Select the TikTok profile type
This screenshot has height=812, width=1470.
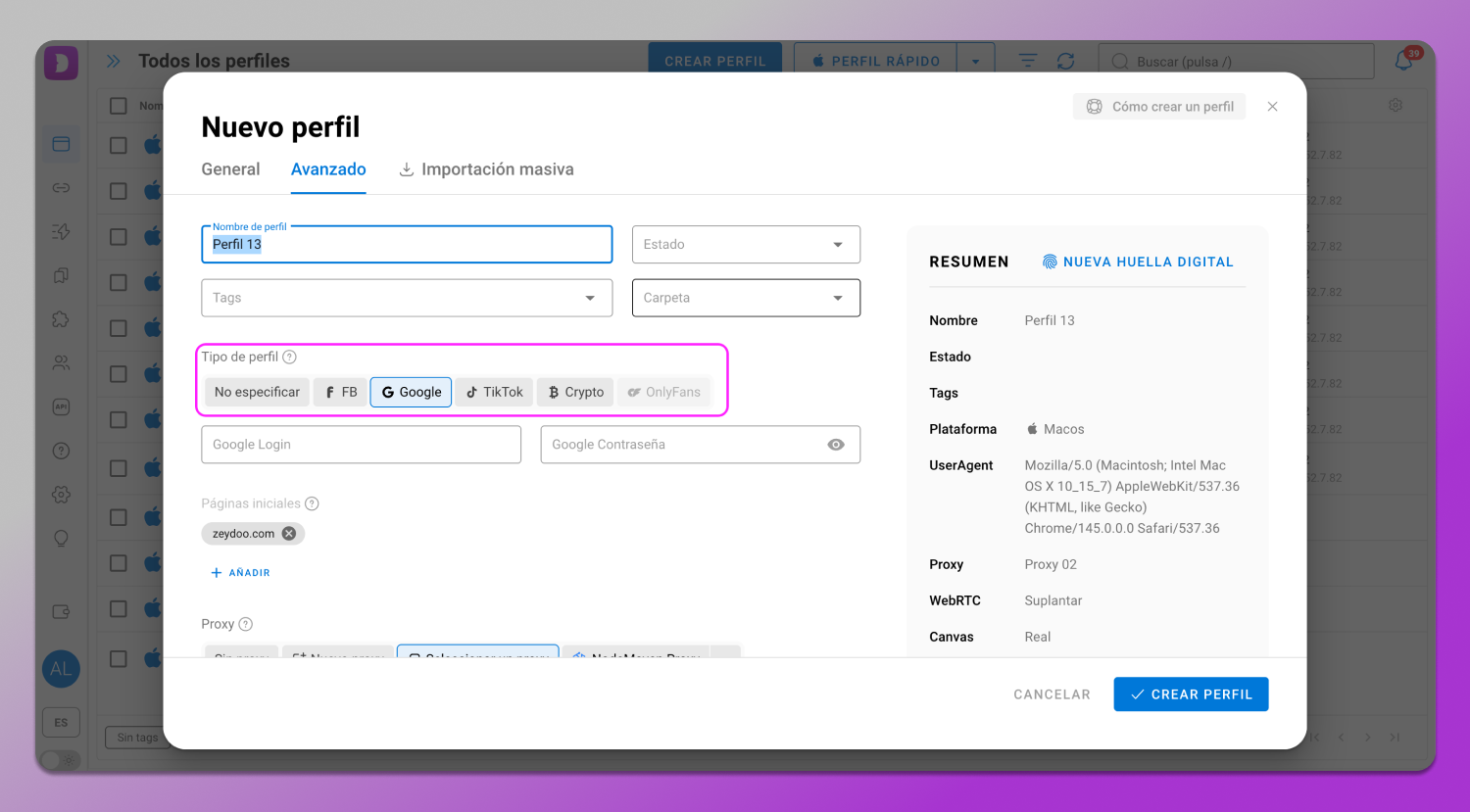click(494, 392)
